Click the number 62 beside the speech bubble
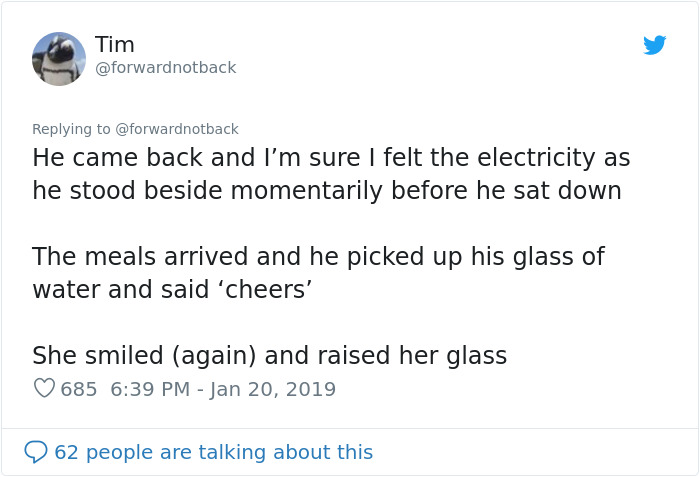700x477 pixels. (x=66, y=452)
